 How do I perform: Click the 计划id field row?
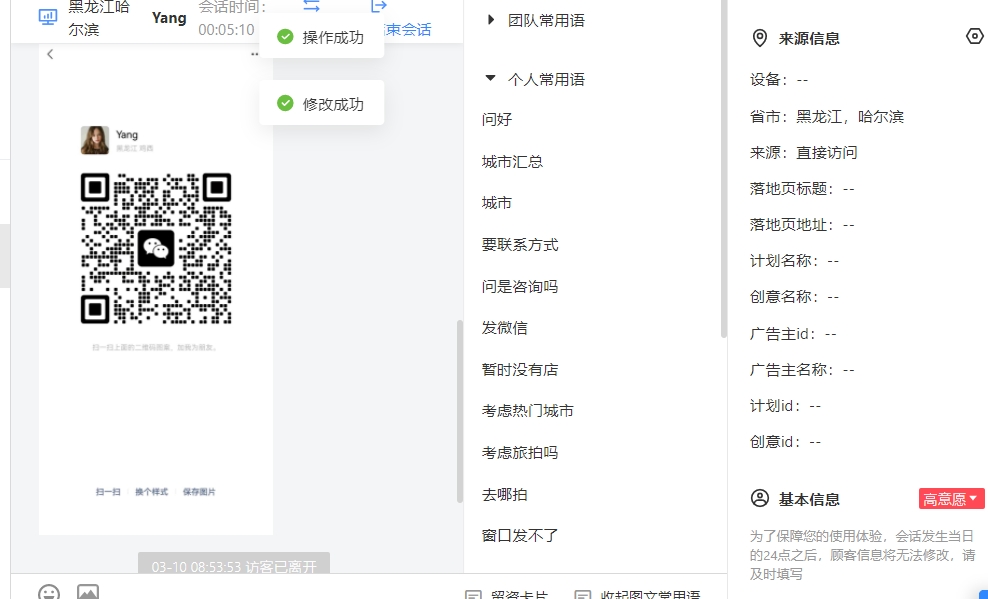click(x=786, y=406)
